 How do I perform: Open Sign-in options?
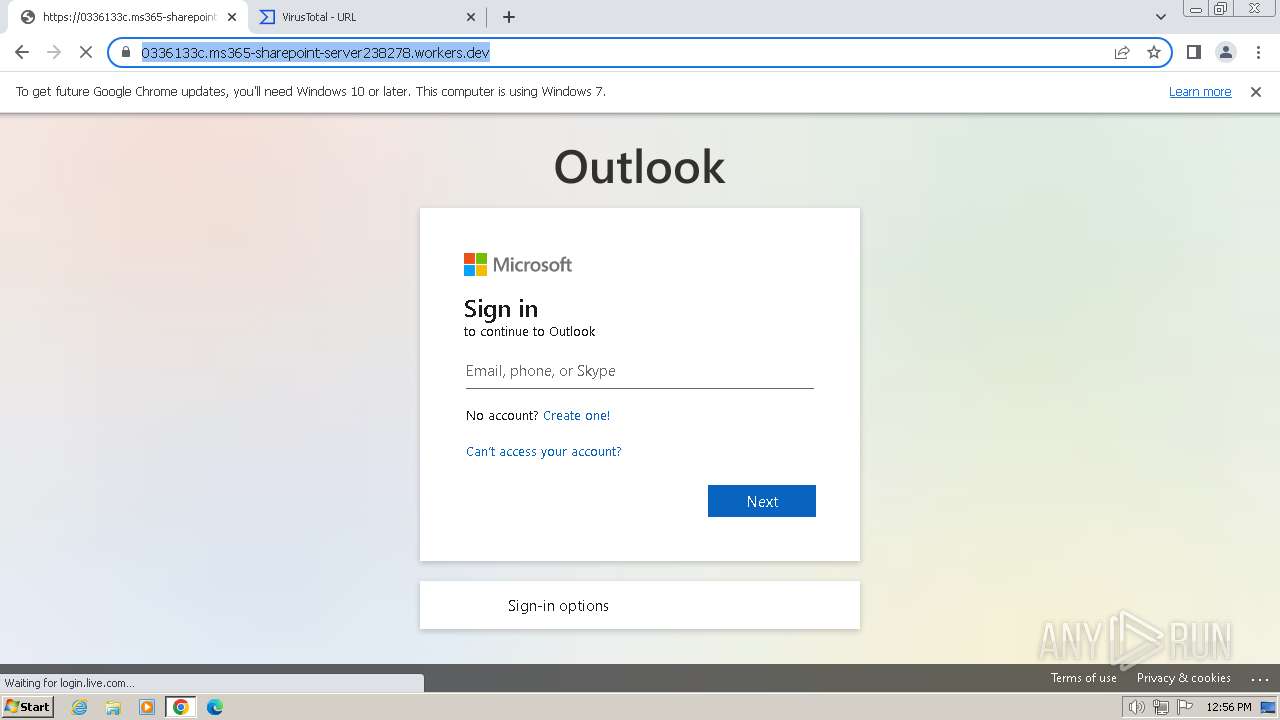640,605
